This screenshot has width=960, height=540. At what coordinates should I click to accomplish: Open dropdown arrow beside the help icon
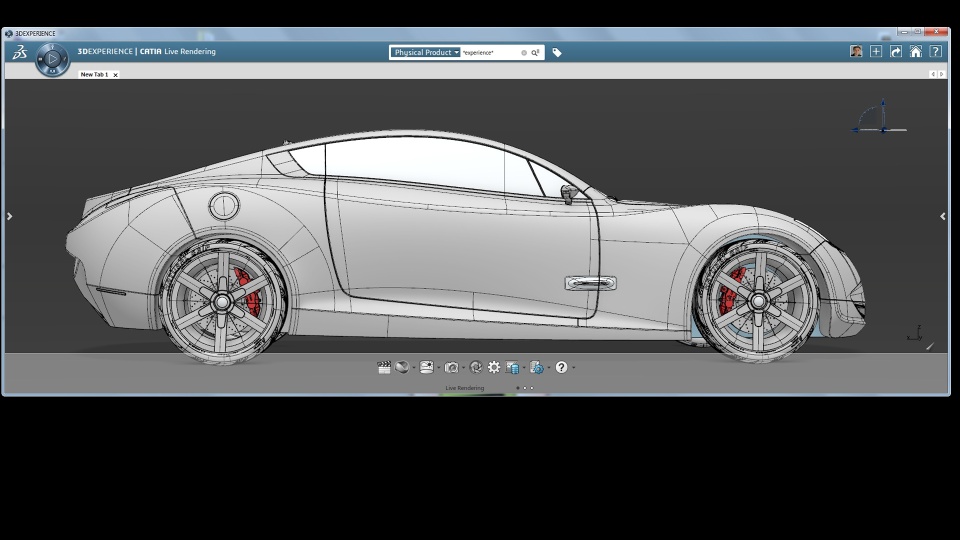pyautogui.click(x=573, y=368)
